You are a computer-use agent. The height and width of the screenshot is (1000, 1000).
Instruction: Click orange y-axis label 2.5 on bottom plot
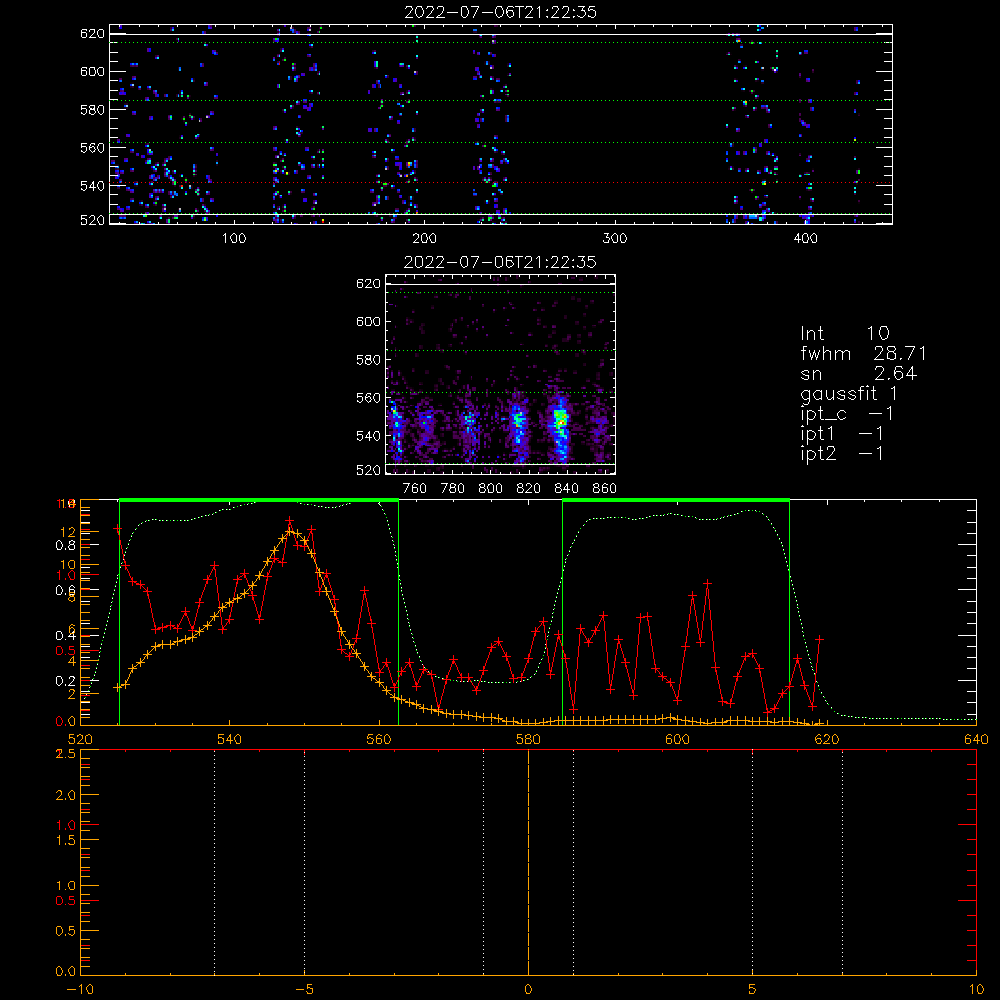(x=66, y=754)
